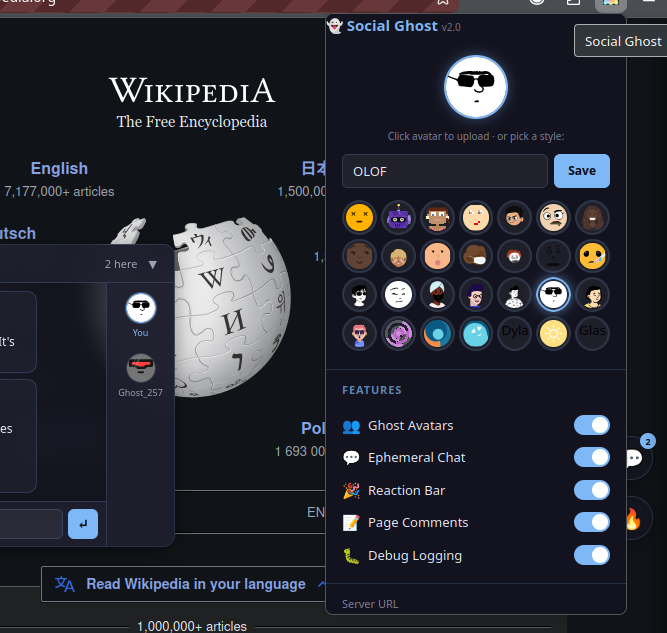Click the Social Ghost extension toolbar icon
667x633 pixels.
pyautogui.click(x=610, y=3)
